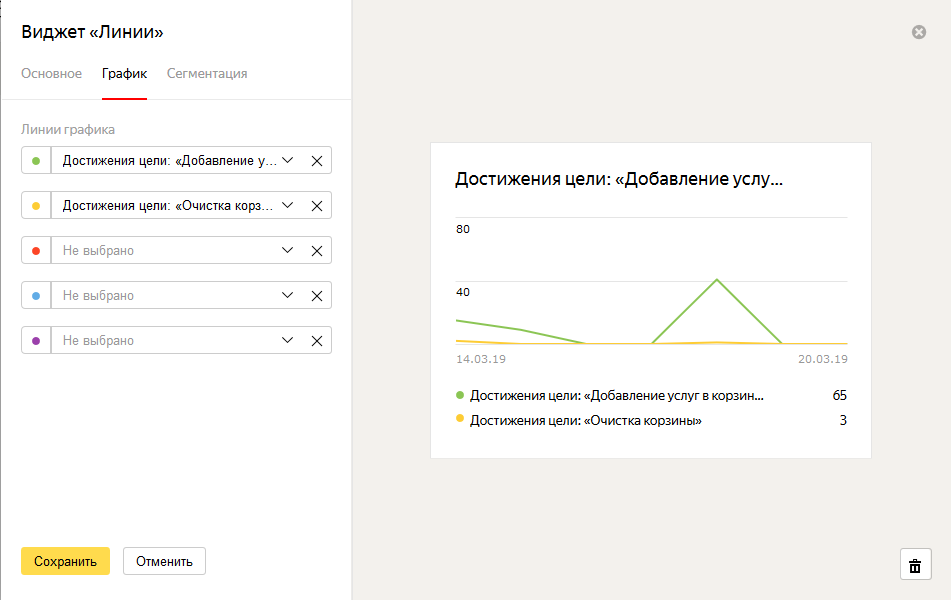This screenshot has width=951, height=600.
Task: Delete widget with trash icon
Action: (x=915, y=565)
